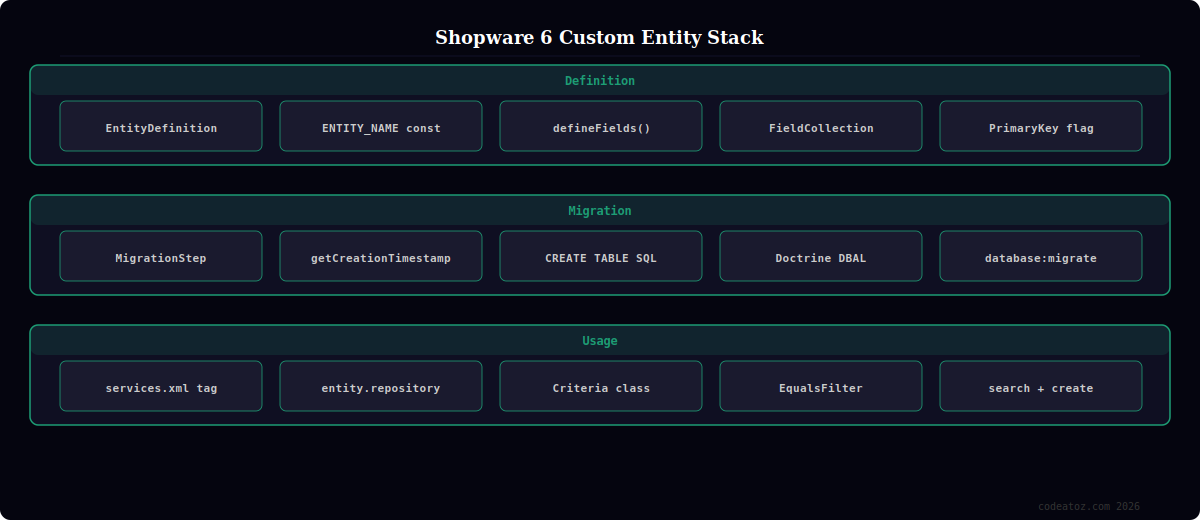Select the CREATE TABLE SQL box
Screen dimensions: 1200x520
(601, 256)
